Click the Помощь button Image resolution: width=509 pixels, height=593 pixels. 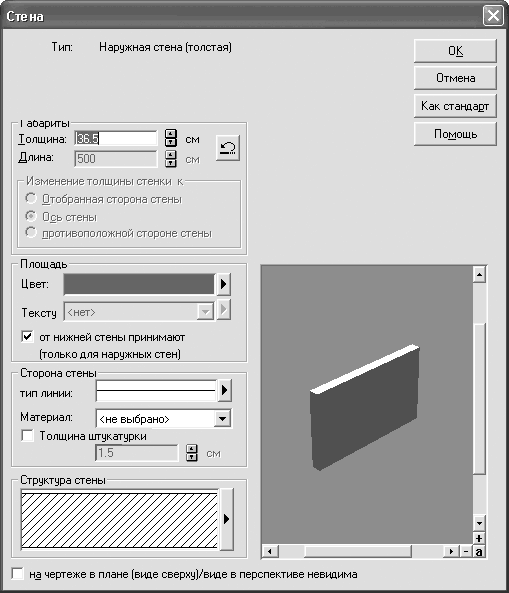(x=455, y=134)
